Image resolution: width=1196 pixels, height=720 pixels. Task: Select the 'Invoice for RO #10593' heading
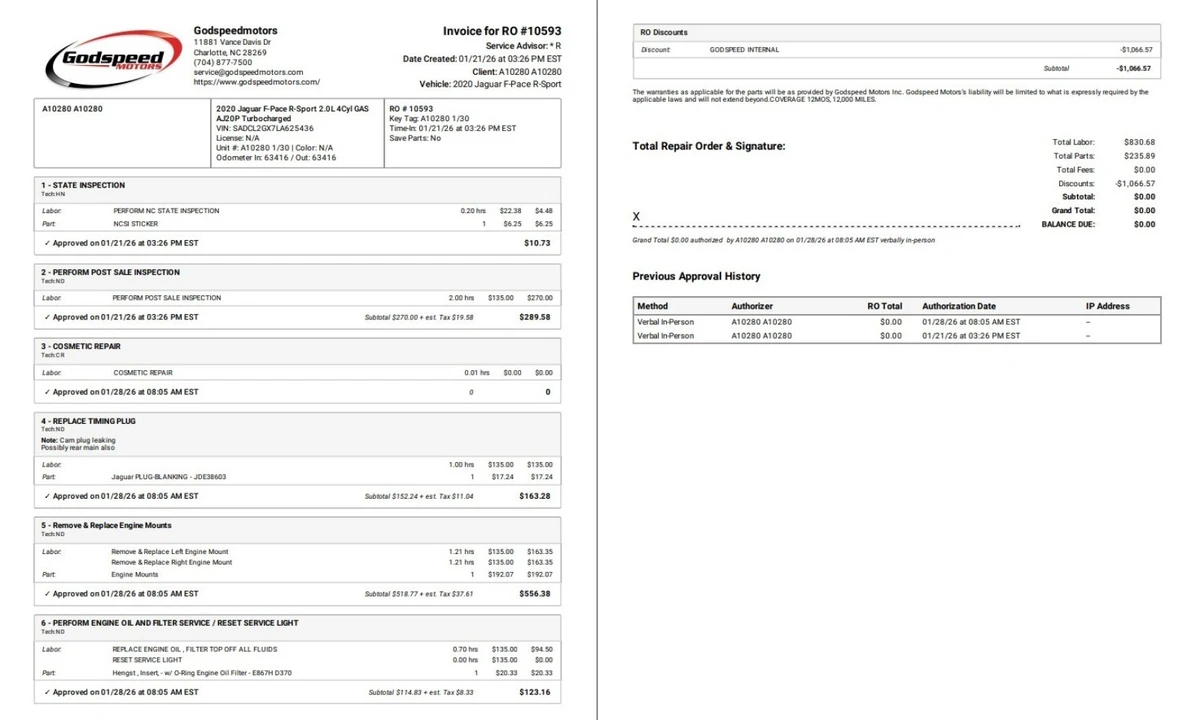(x=502, y=31)
